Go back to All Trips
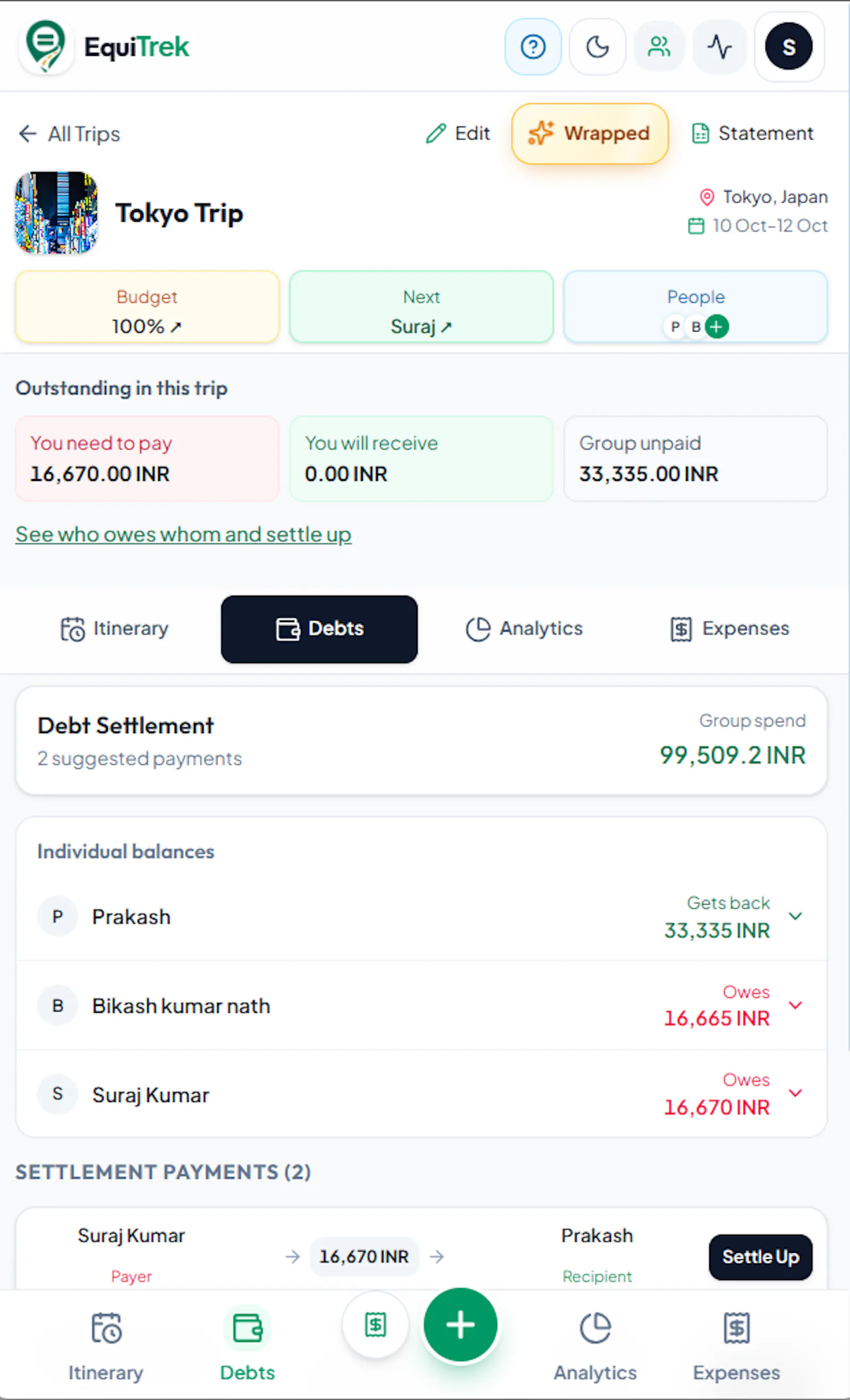Viewport: 850px width, 1400px height. 69,134
